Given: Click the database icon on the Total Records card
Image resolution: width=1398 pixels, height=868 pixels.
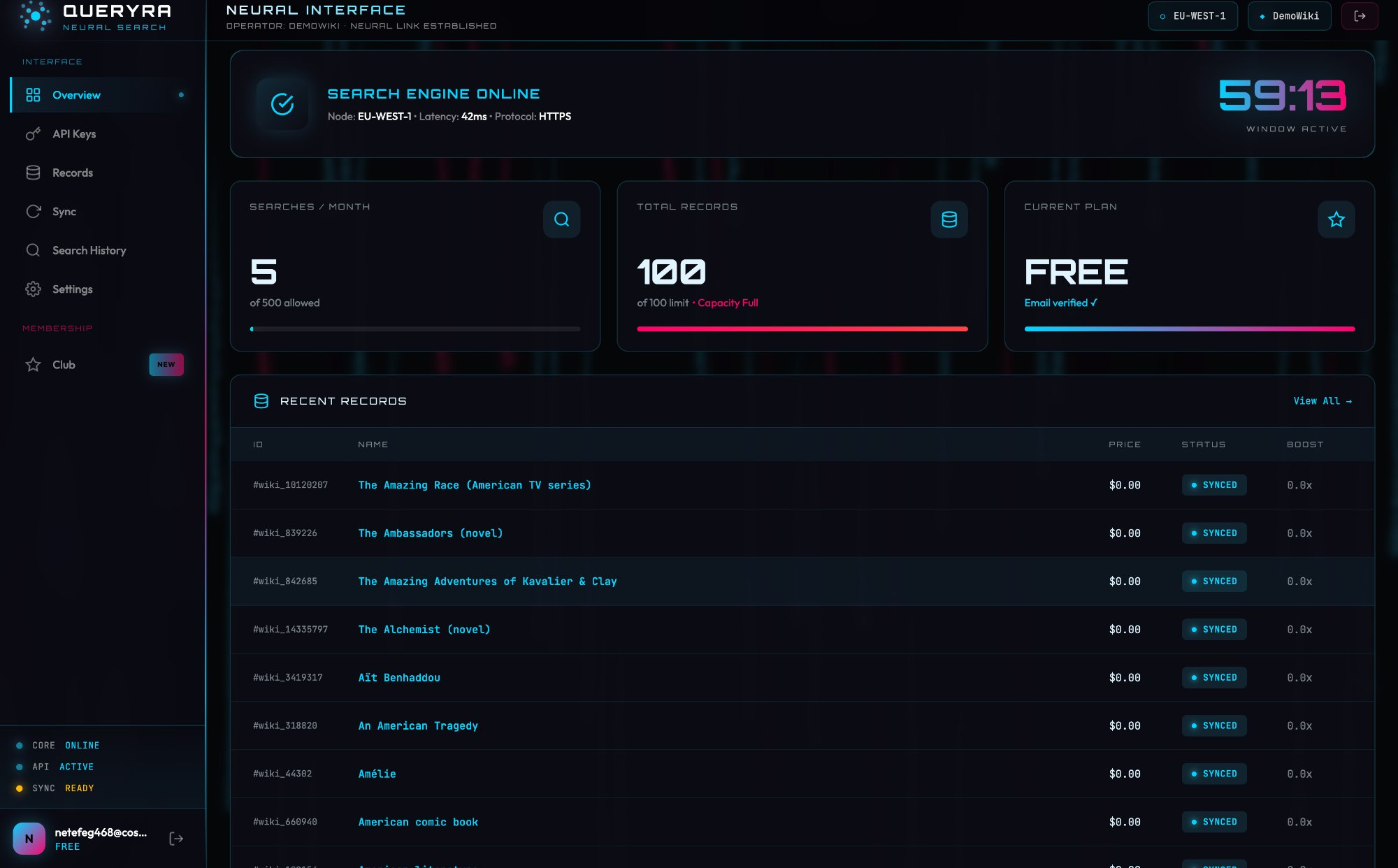Looking at the screenshot, I should click(x=949, y=219).
